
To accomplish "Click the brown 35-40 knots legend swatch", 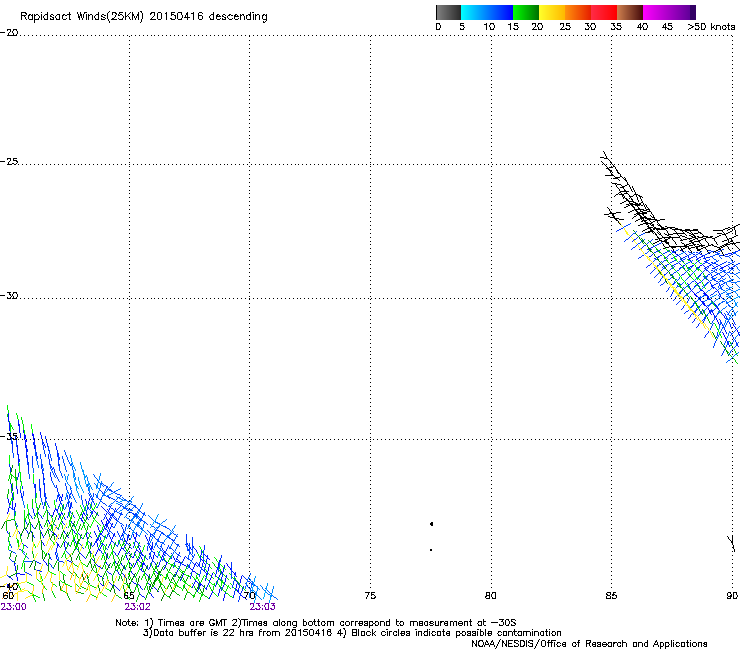I will click(x=630, y=12).
